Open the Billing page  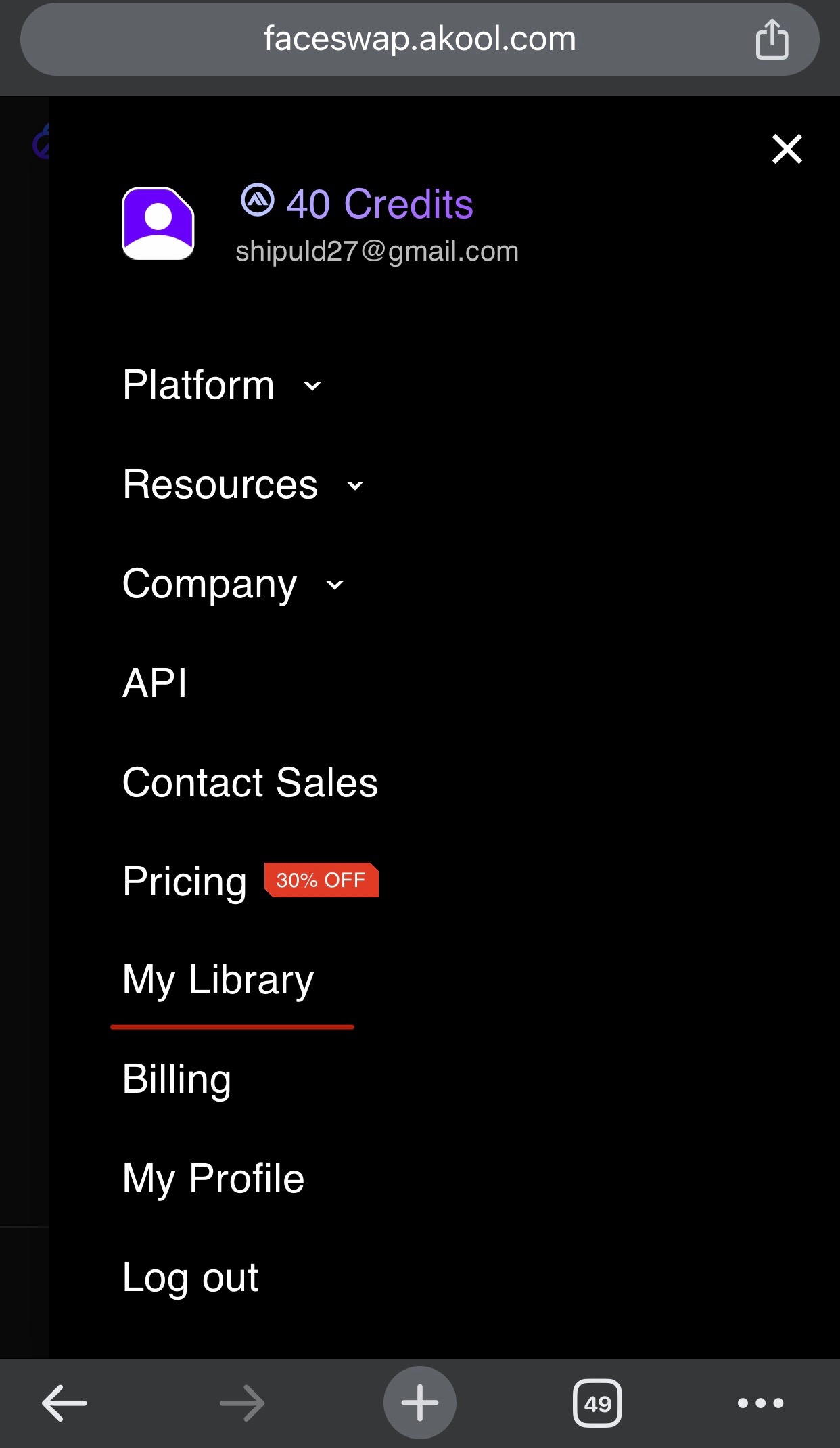click(177, 1079)
